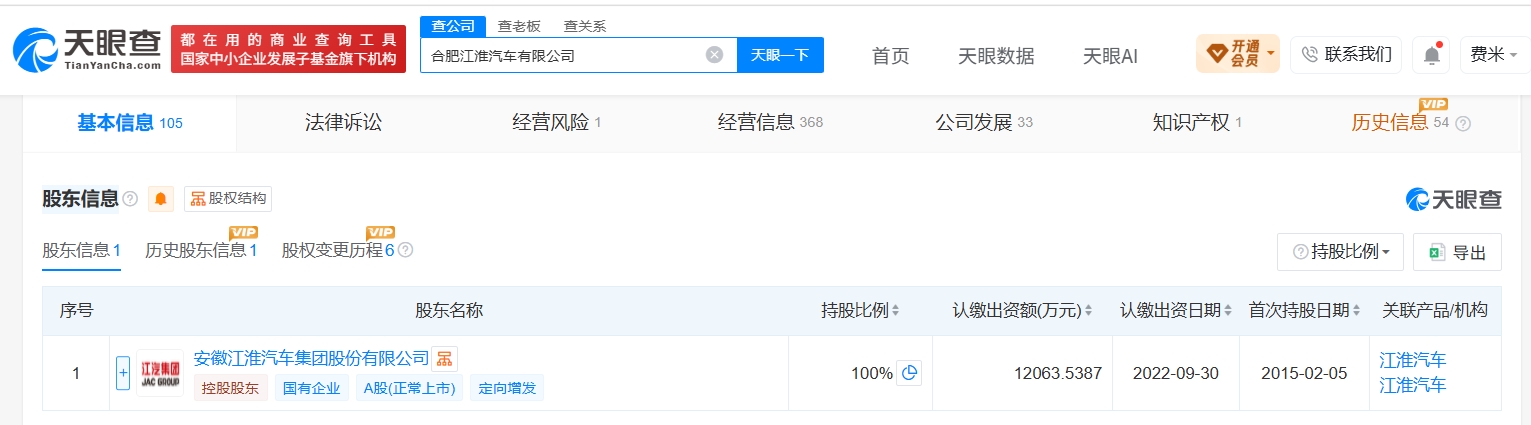Viewport: 1531px width, 425px height.
Task: Click help icon next to 股东信息 heading
Action: 130,199
